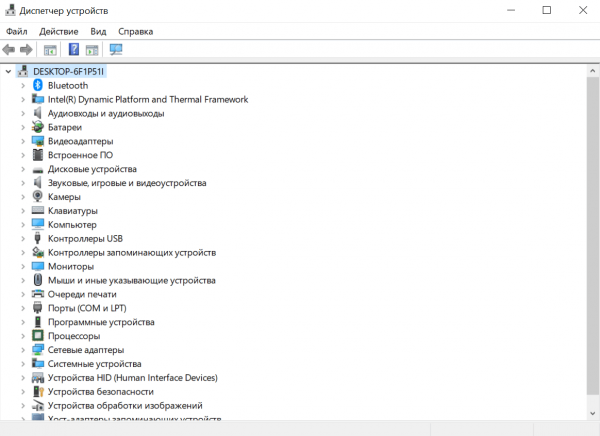600x436 pixels.
Task: Select the Дисковые устройства label
Action: pos(92,169)
